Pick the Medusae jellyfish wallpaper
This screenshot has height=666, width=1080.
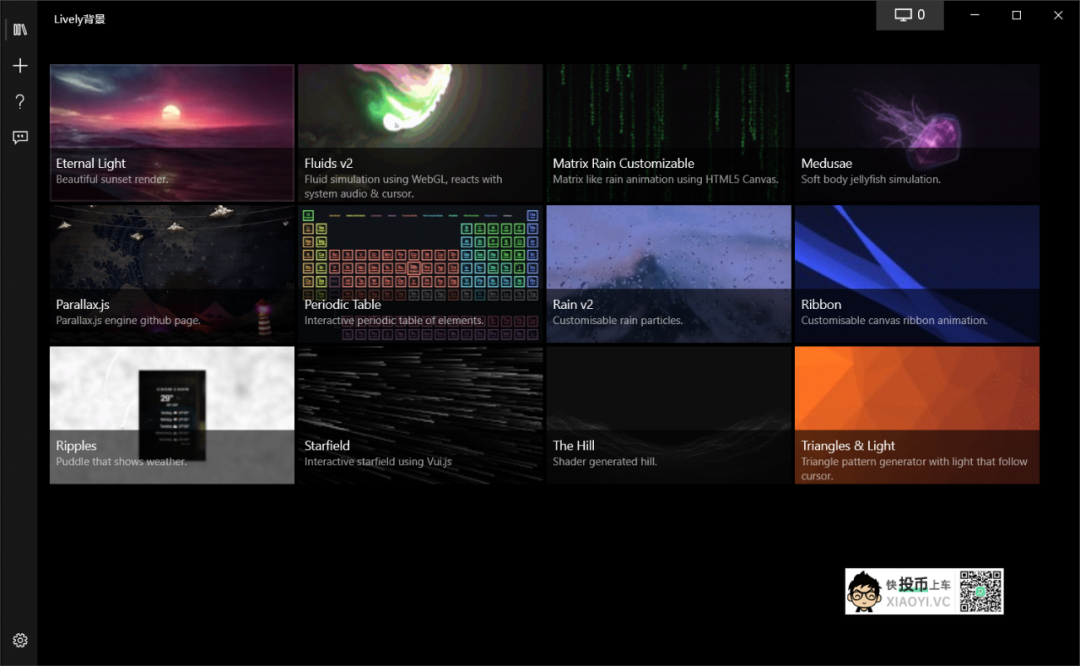917,133
